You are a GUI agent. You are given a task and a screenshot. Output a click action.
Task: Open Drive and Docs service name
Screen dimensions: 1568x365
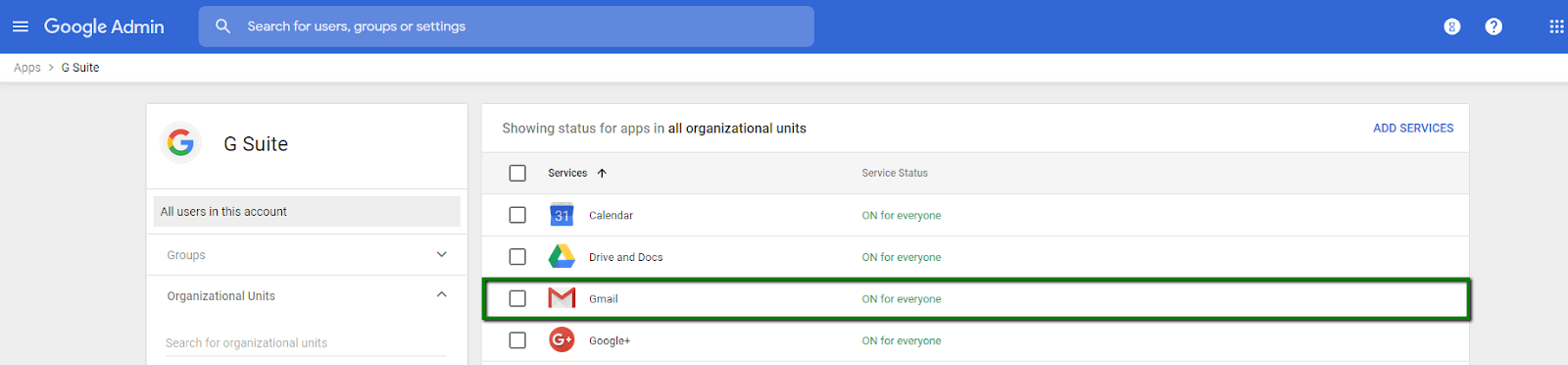tap(625, 257)
